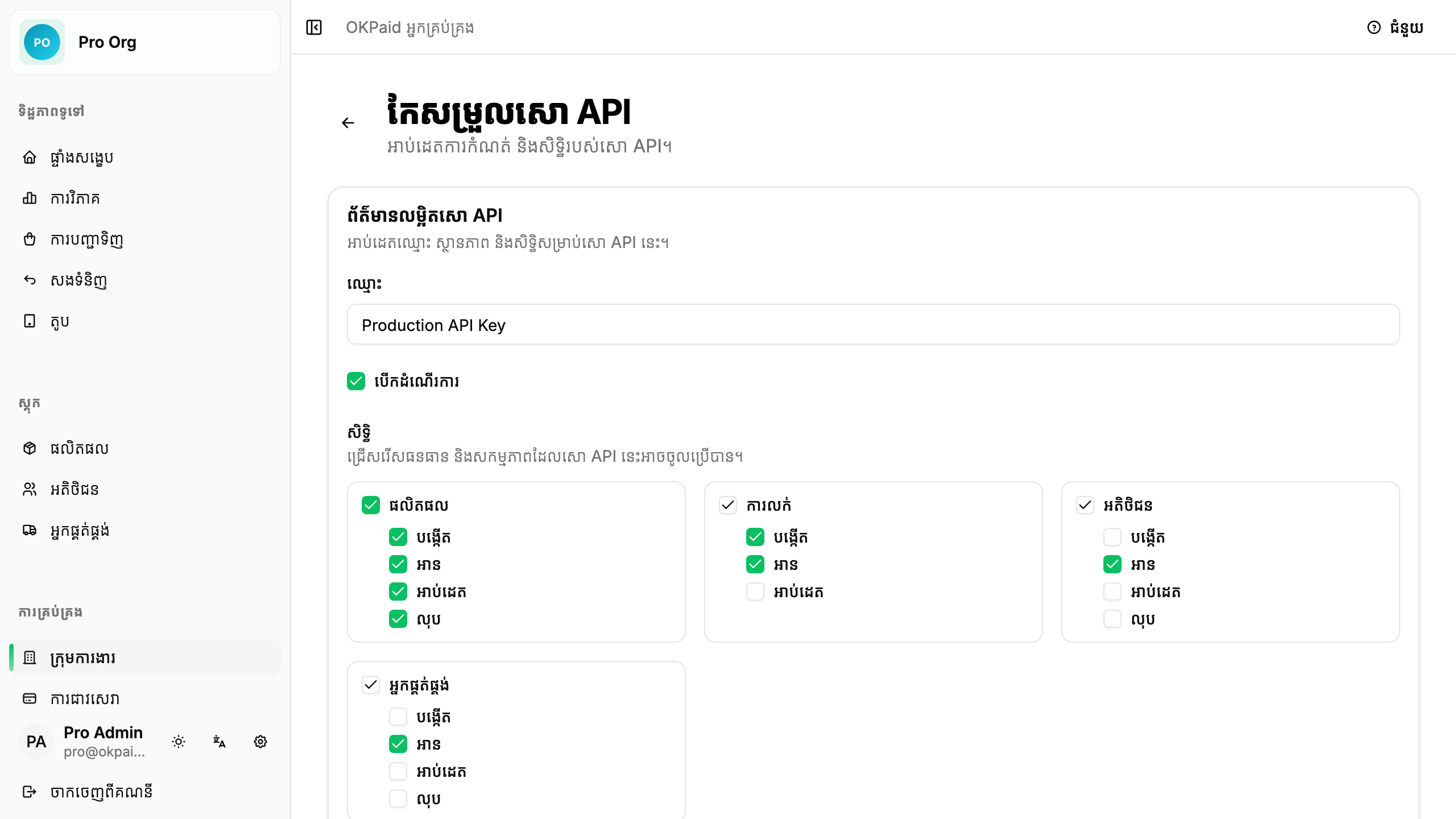Check the create permission under suppliers
The image size is (1456, 819).
click(x=398, y=717)
